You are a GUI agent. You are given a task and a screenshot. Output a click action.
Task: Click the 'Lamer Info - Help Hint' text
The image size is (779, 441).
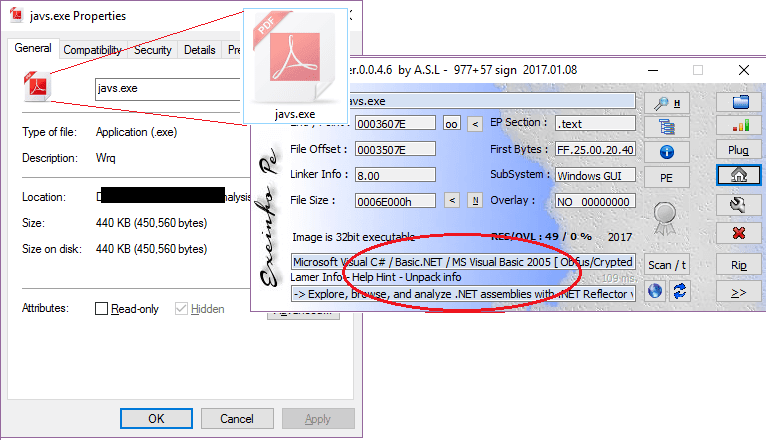point(343,277)
